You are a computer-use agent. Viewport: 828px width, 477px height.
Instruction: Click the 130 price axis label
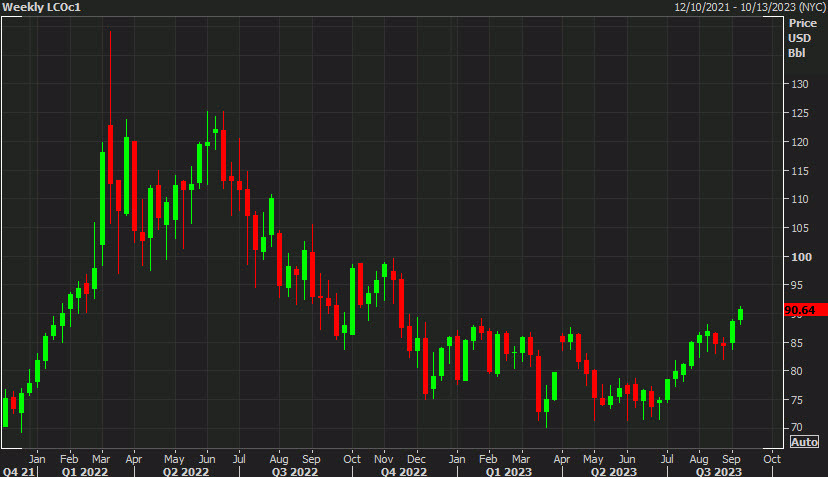tap(799, 84)
